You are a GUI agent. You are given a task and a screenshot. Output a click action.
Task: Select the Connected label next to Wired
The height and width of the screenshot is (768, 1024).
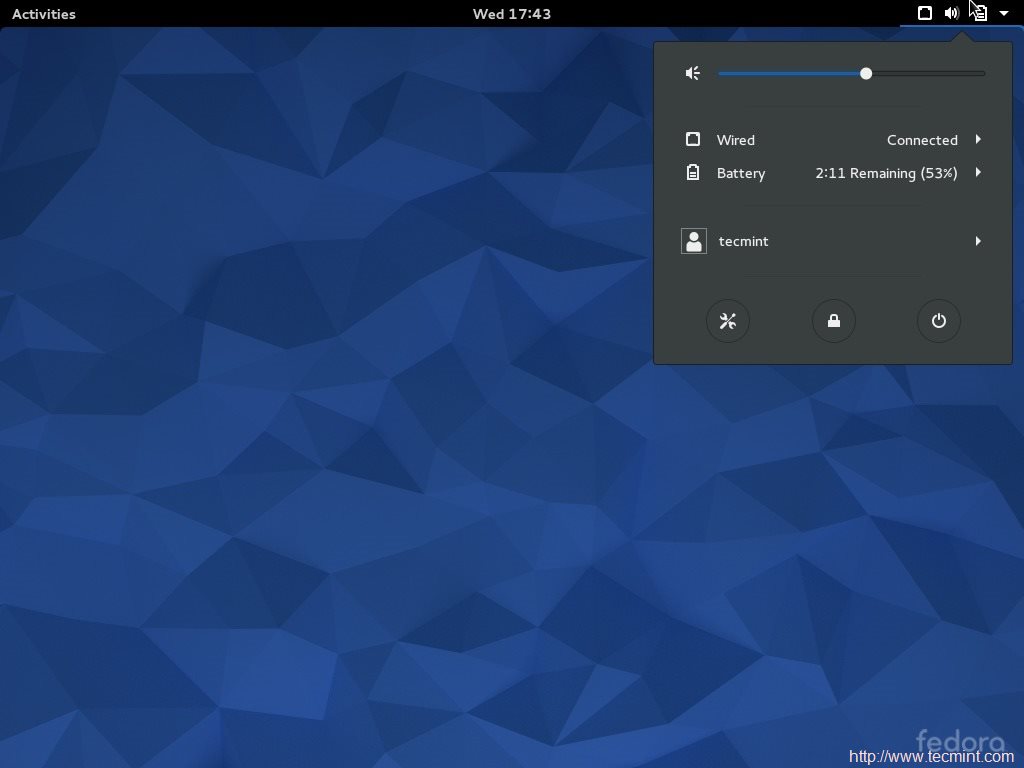922,139
